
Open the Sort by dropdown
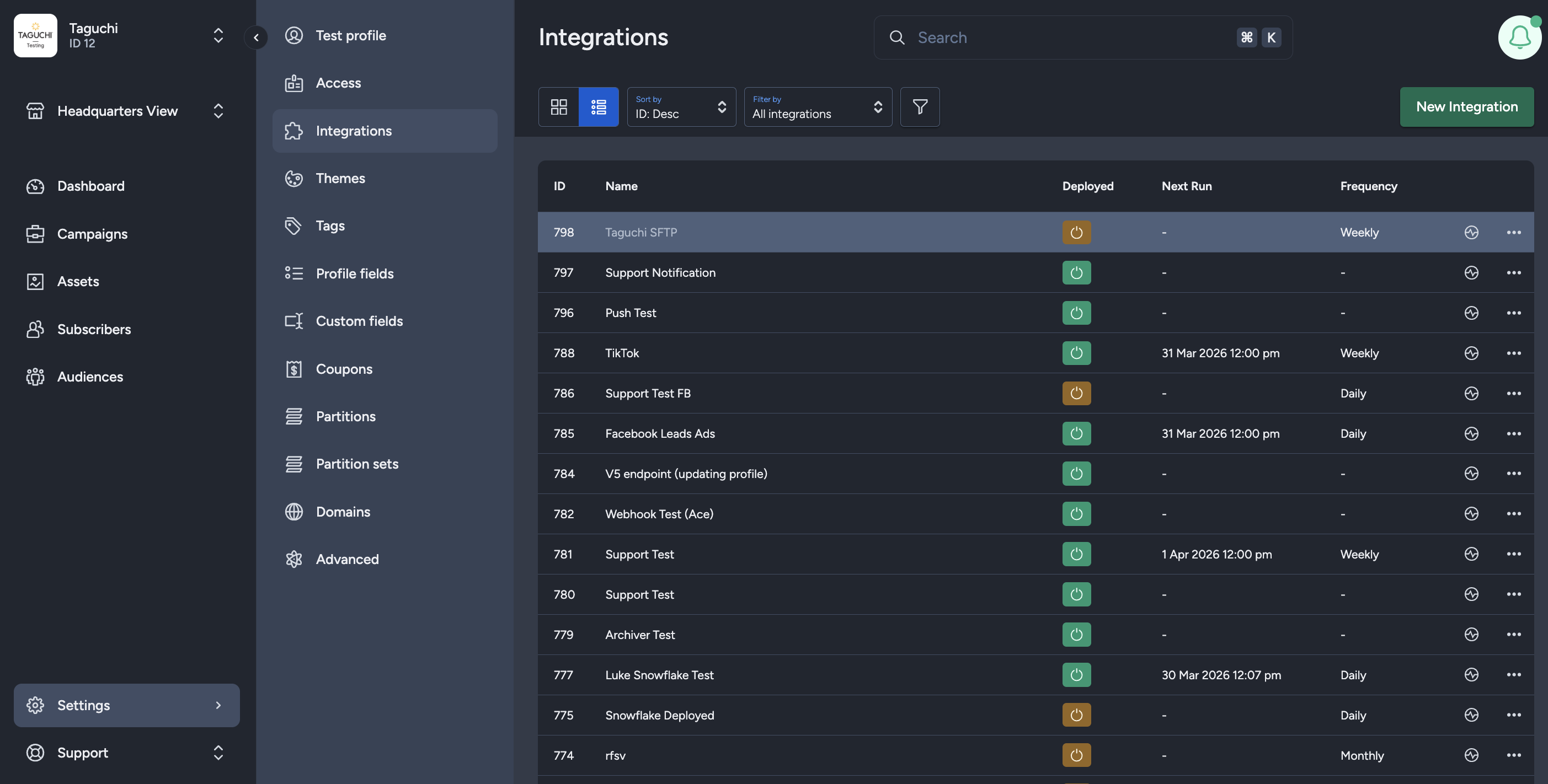[x=681, y=107]
